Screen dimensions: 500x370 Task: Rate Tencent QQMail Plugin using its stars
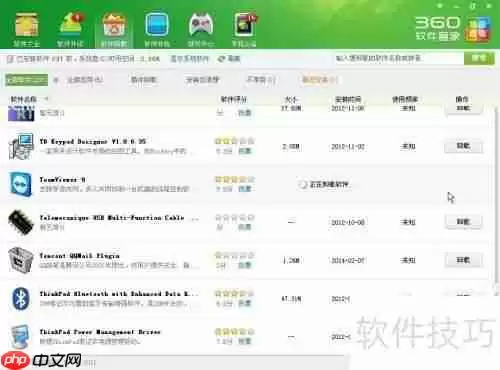click(234, 256)
